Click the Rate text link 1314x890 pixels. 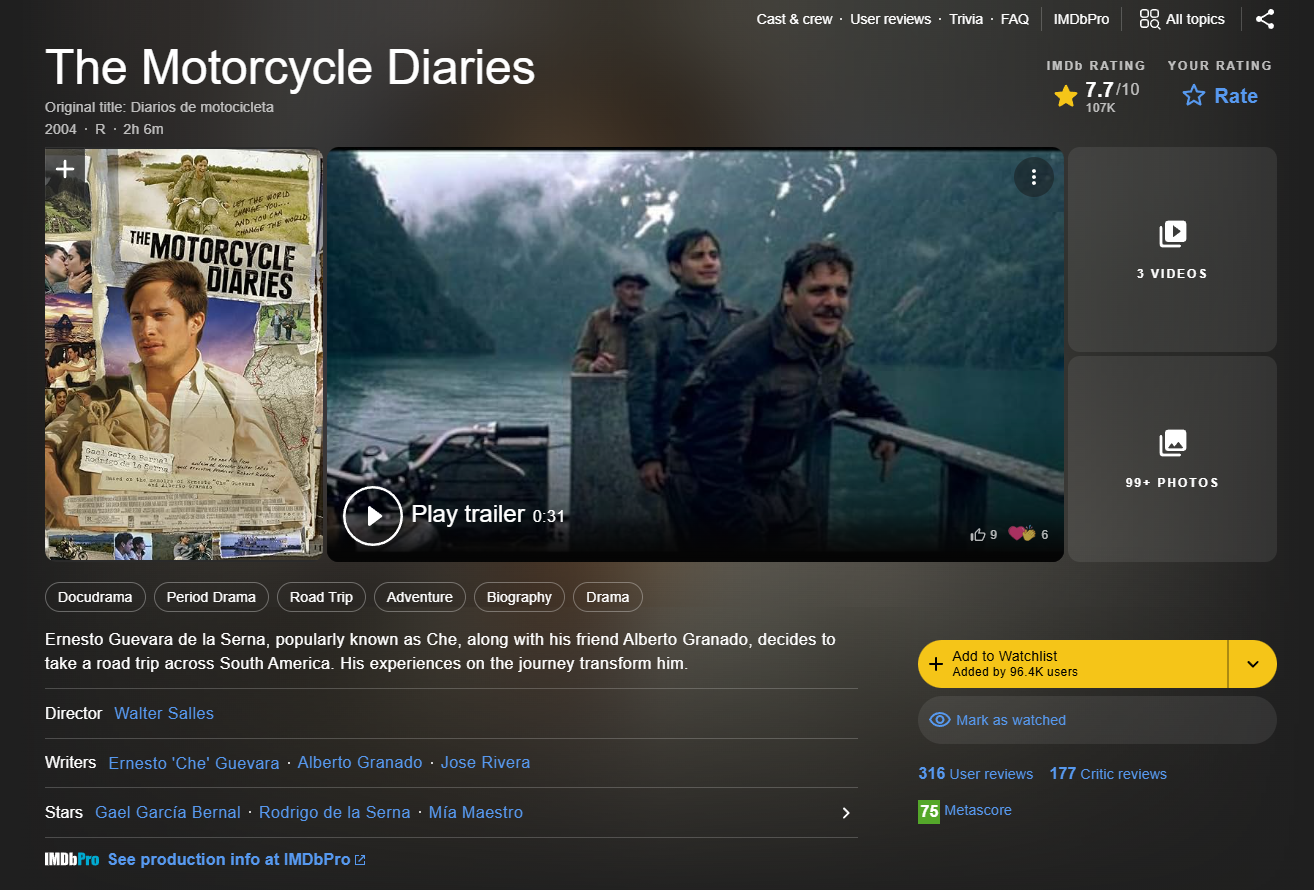pyautogui.click(x=1236, y=96)
